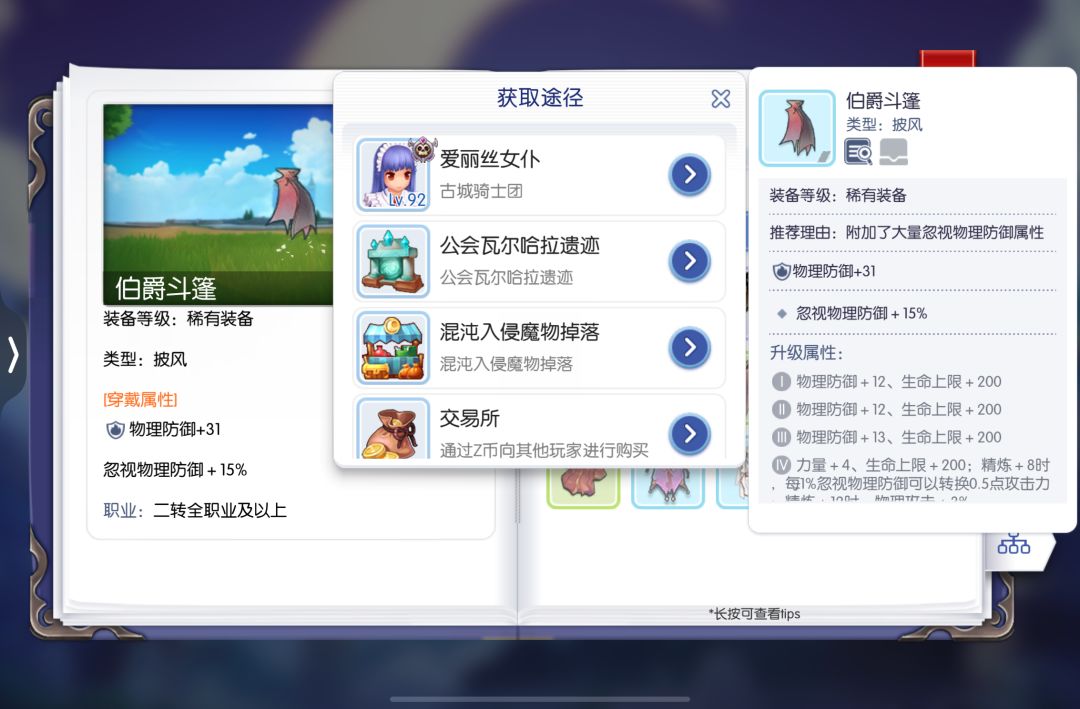Tap the 伯爵斗篷 cape icon in tooltip

pos(797,129)
